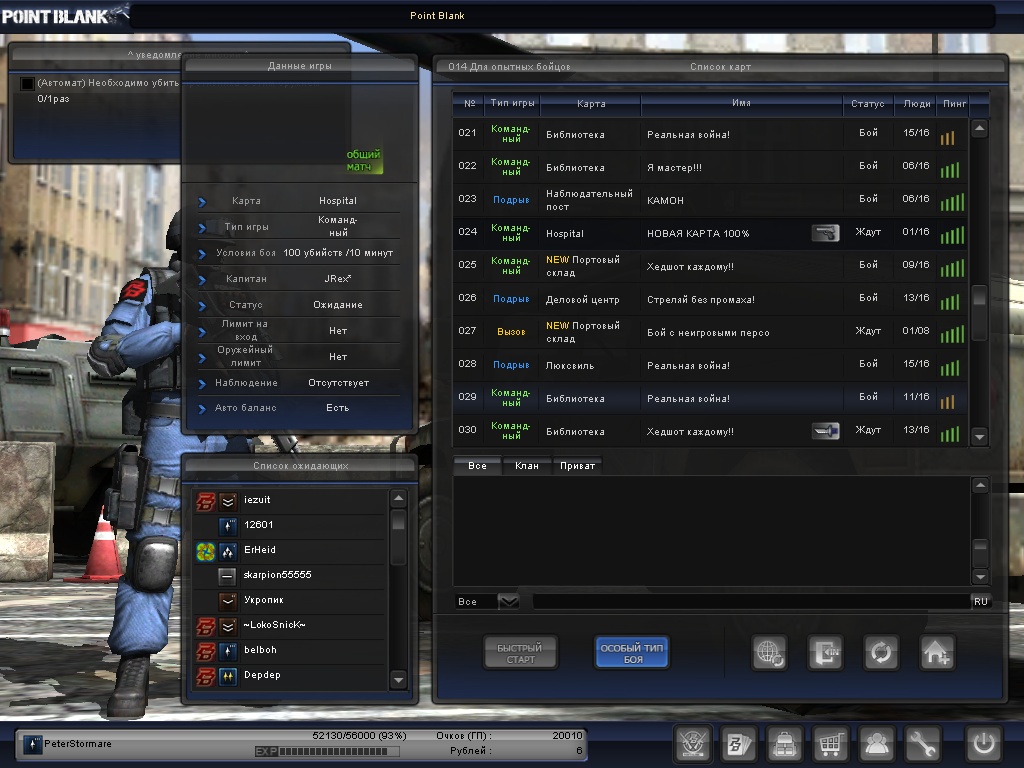Open the mission cards icon

pyautogui.click(x=739, y=744)
